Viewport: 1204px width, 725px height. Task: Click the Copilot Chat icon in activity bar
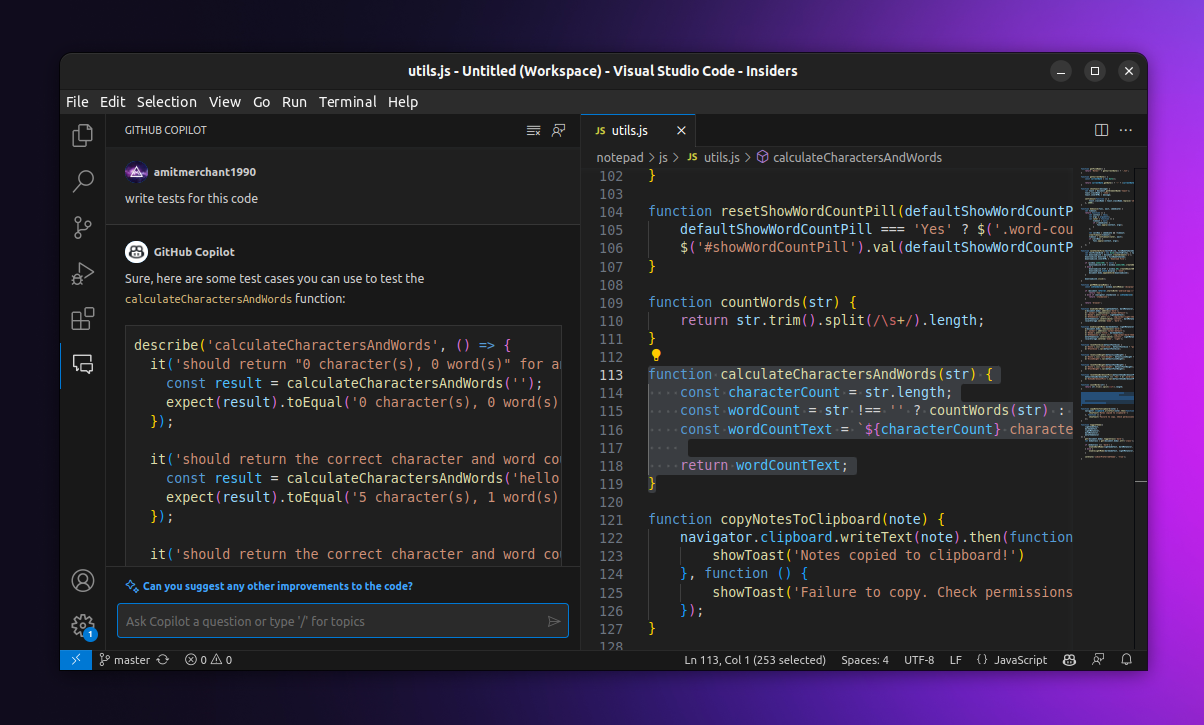point(83,365)
